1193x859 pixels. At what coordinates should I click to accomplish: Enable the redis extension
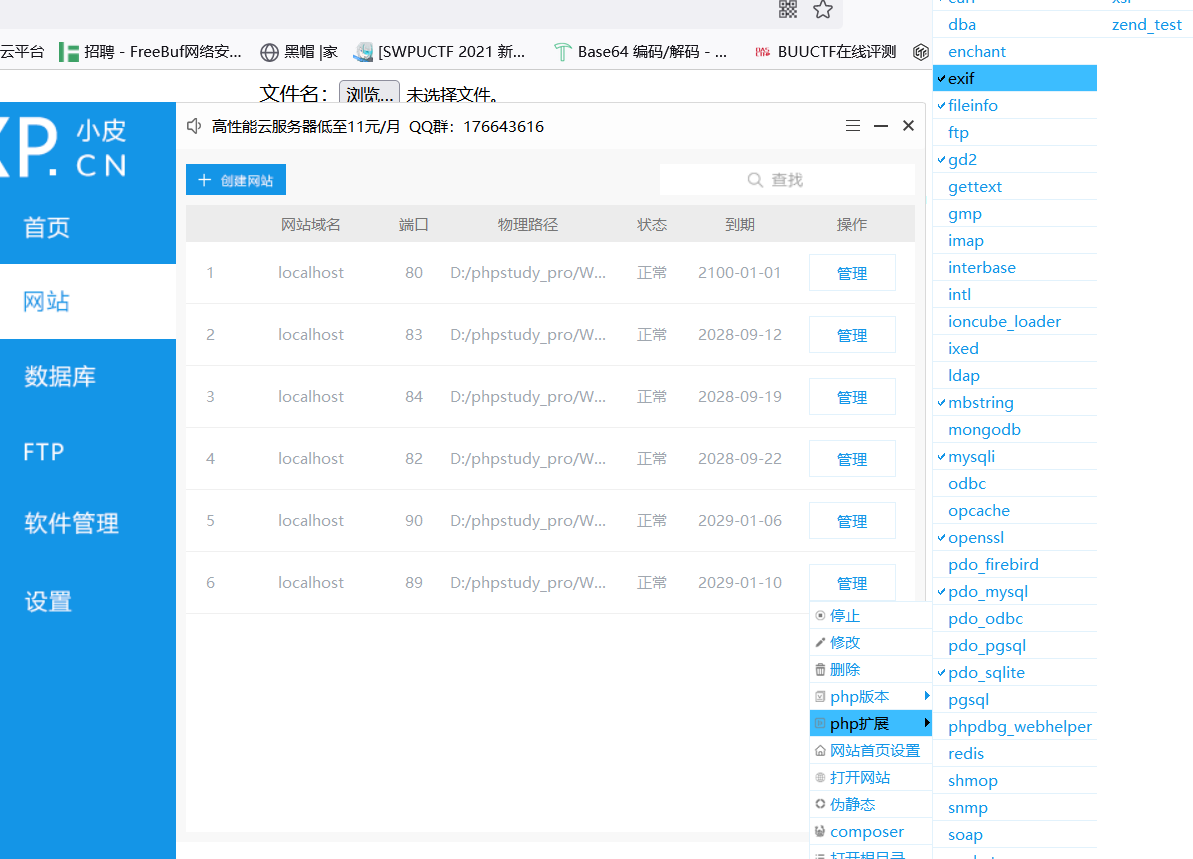click(1015, 753)
